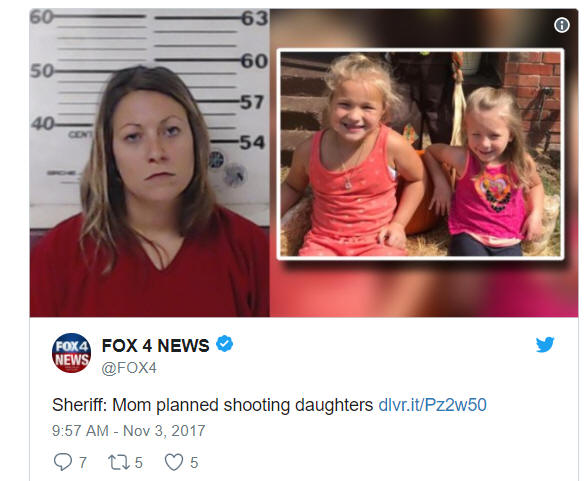Click tweet text 'Sheriff: Mom planned shooting daughters'
586x481 pixels.
212,405
